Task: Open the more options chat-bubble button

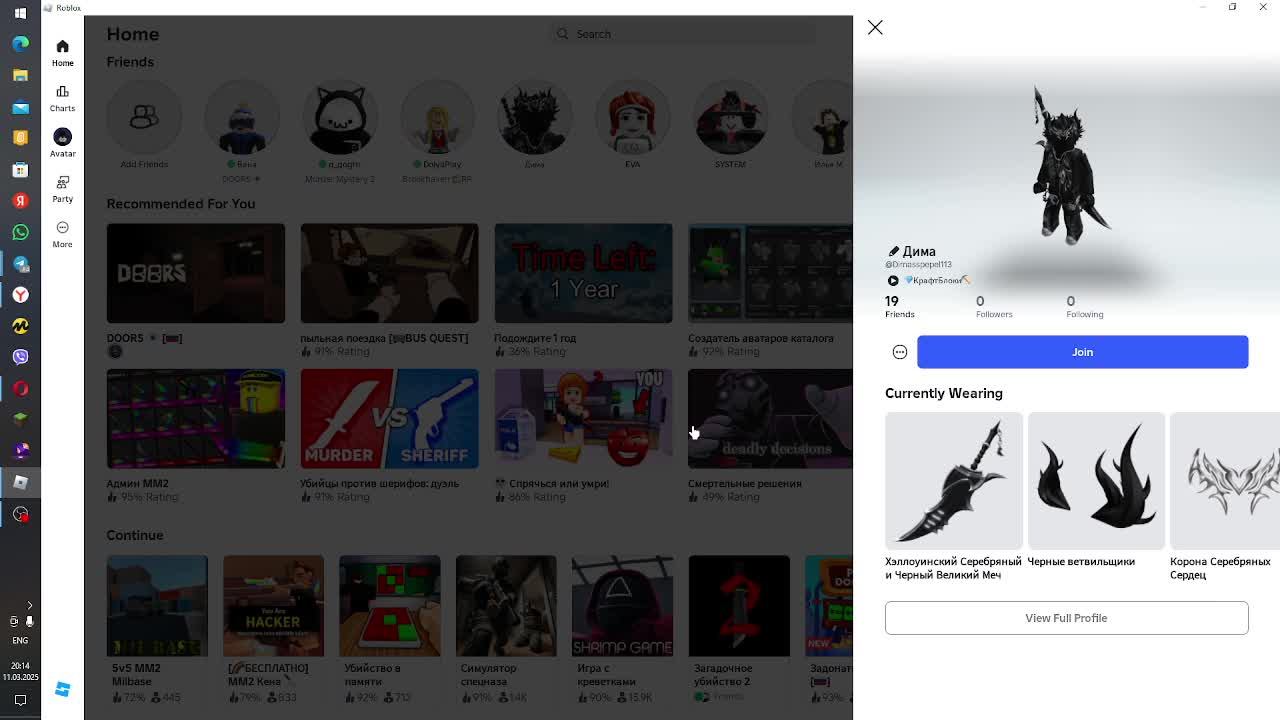Action: [900, 352]
